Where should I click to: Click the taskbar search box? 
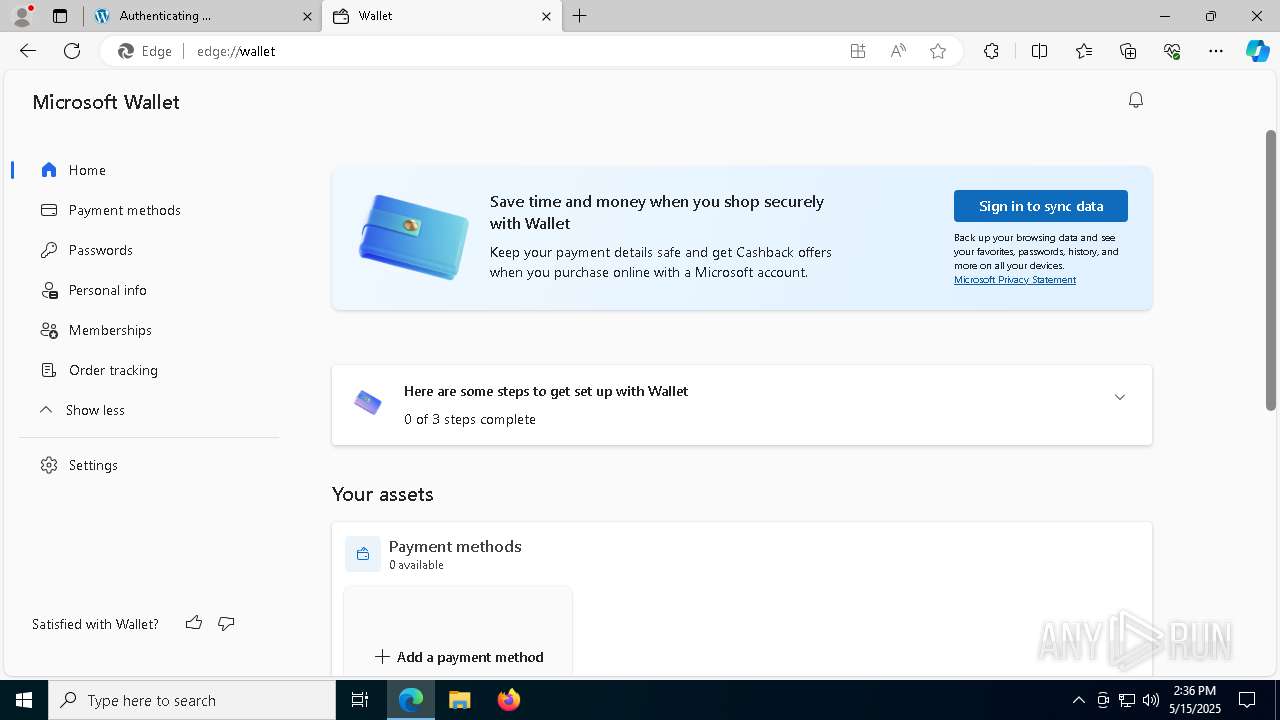(x=192, y=700)
